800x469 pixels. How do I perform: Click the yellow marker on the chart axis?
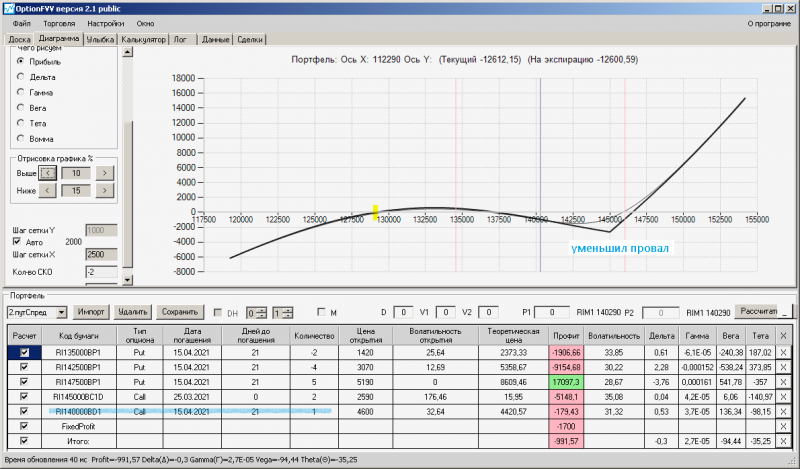point(376,212)
